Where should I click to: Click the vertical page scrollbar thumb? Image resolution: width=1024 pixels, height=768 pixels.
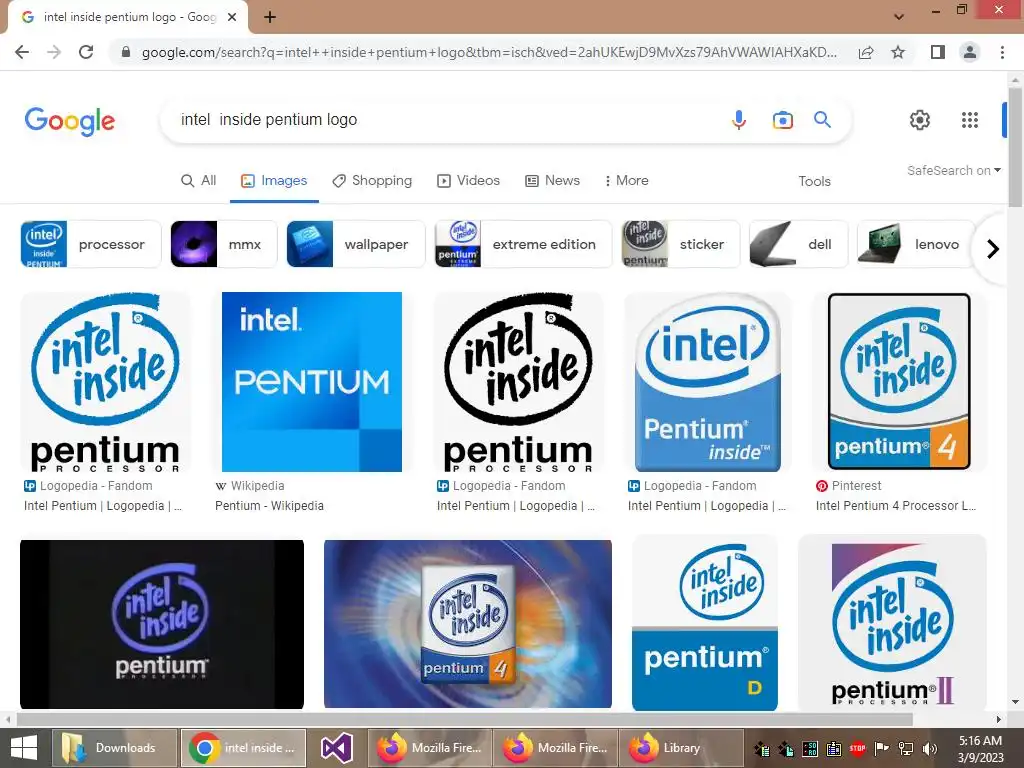1015,148
